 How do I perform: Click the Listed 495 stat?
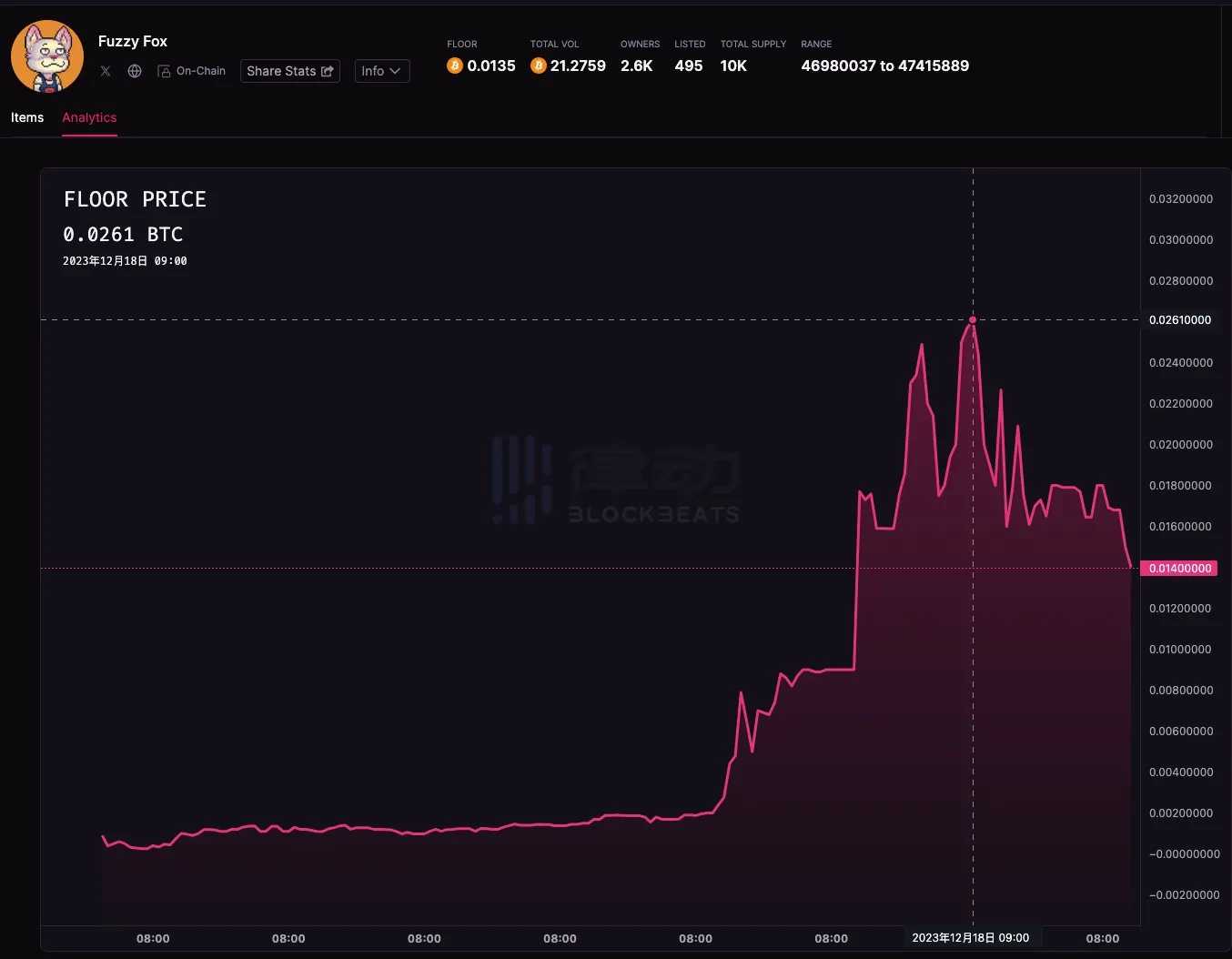pyautogui.click(x=689, y=66)
